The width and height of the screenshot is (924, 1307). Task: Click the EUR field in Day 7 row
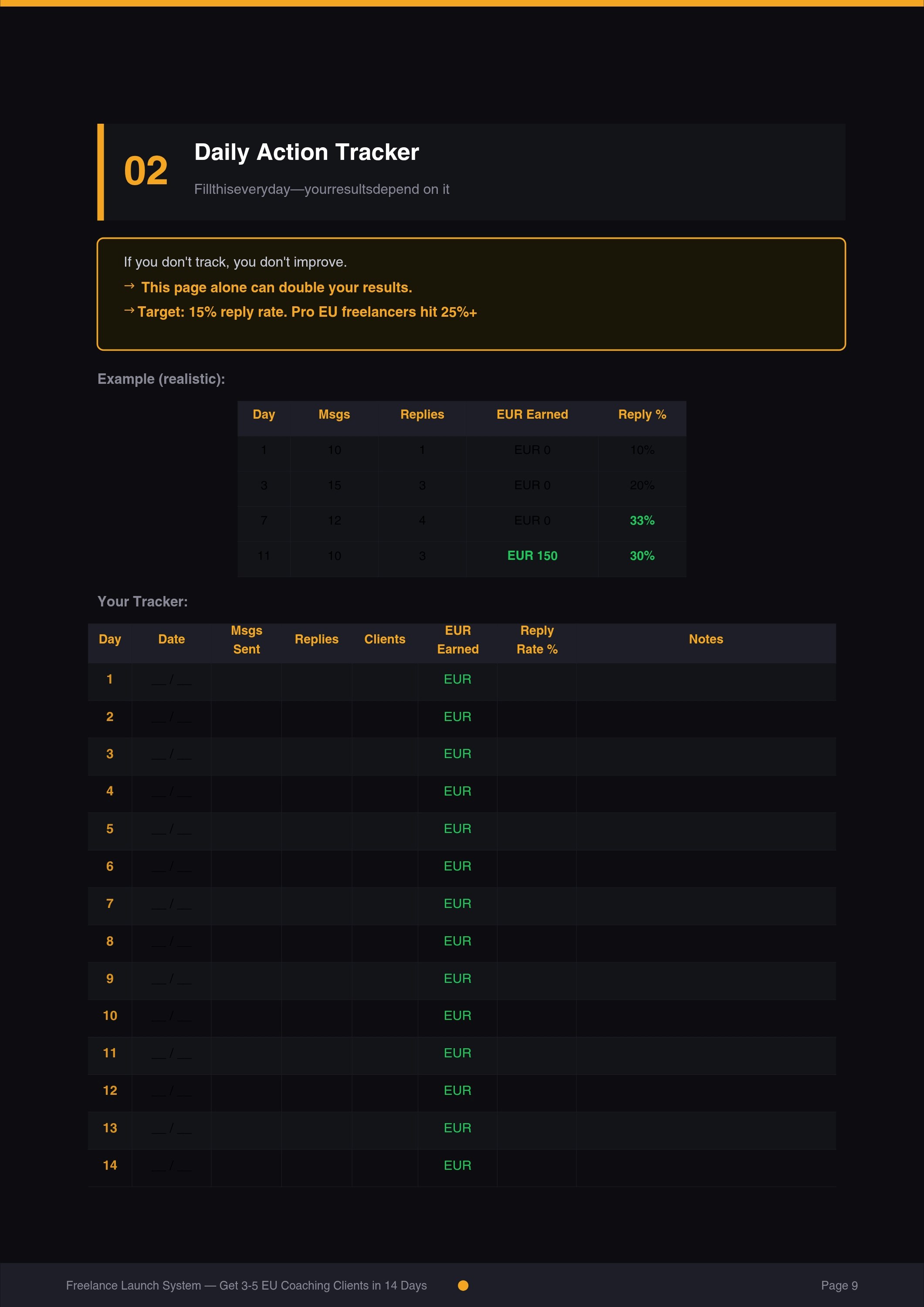click(x=457, y=904)
